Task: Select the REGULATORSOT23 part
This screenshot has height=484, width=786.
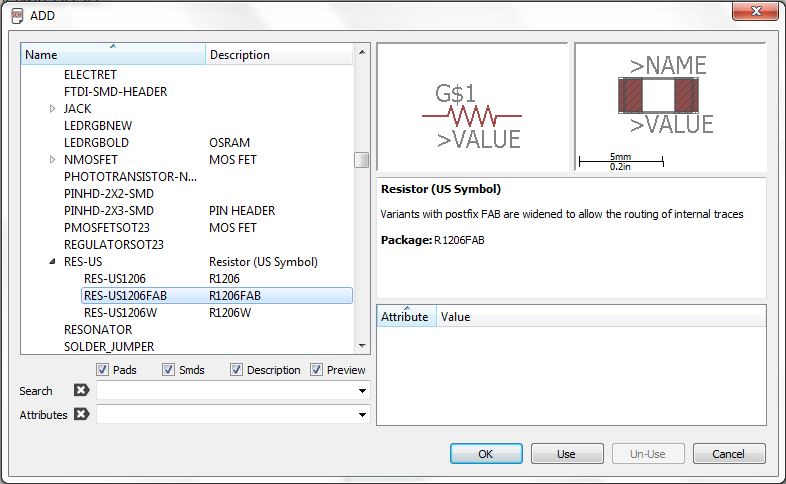Action: [114, 245]
